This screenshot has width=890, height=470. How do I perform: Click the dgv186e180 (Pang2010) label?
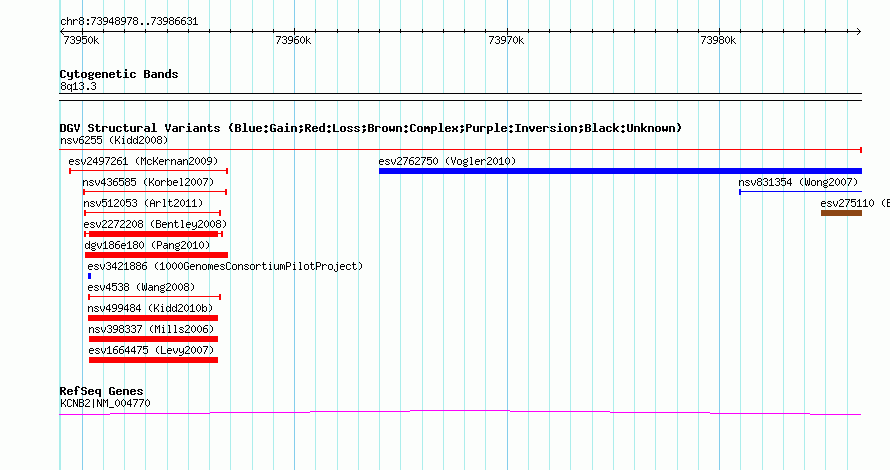(147, 245)
